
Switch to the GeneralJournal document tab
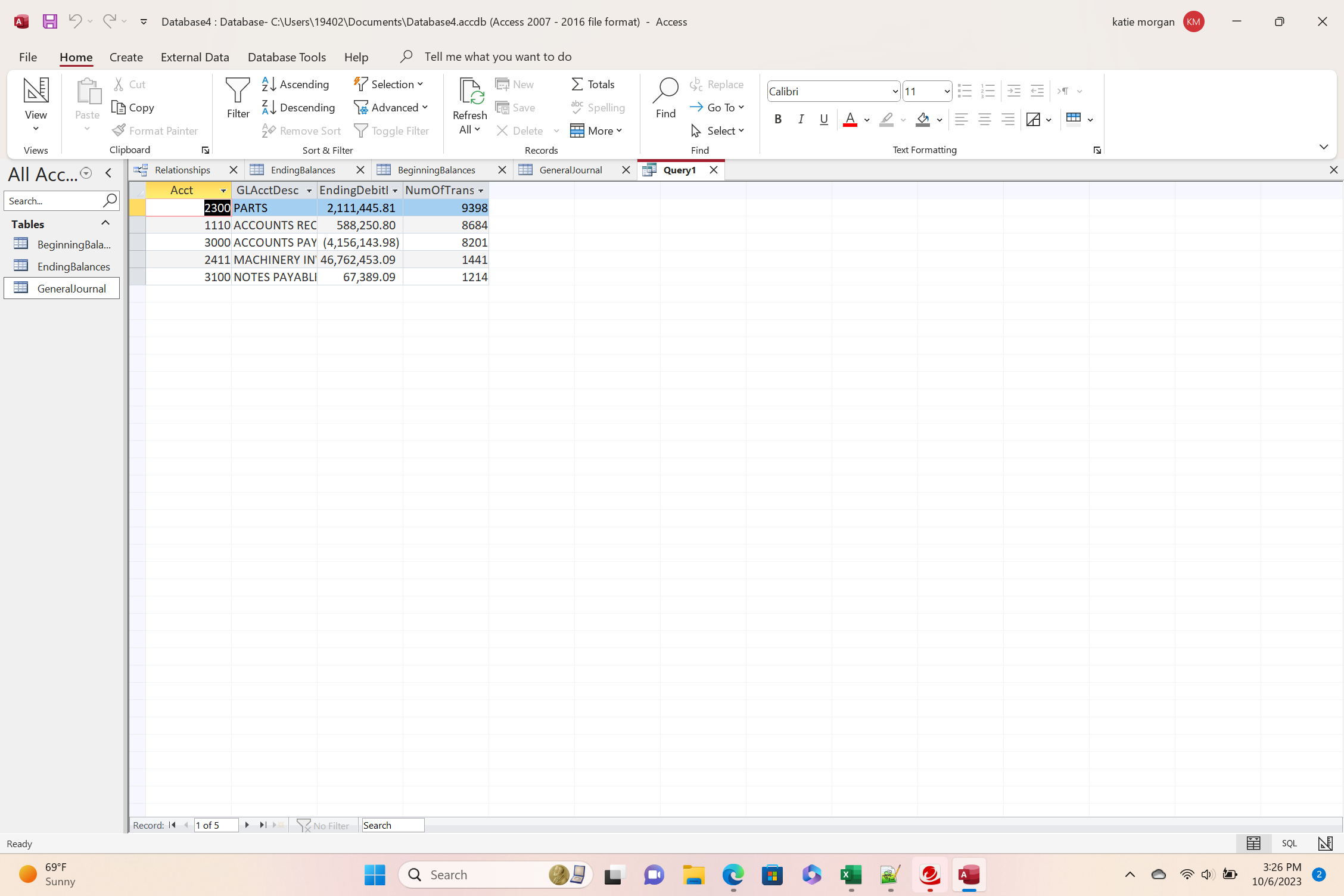pos(570,170)
